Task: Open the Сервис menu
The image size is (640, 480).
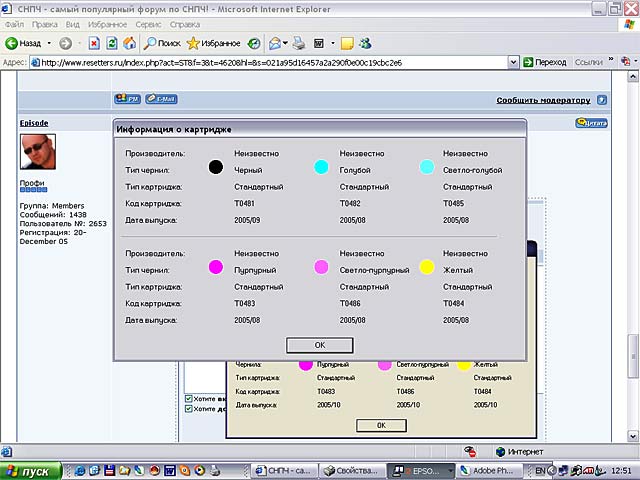Action: tap(149, 24)
